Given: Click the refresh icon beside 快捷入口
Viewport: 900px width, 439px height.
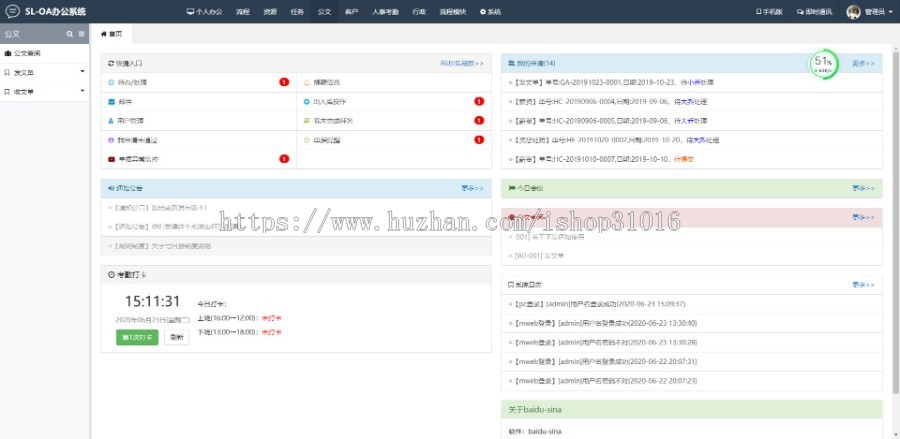Looking at the screenshot, I should [111, 63].
